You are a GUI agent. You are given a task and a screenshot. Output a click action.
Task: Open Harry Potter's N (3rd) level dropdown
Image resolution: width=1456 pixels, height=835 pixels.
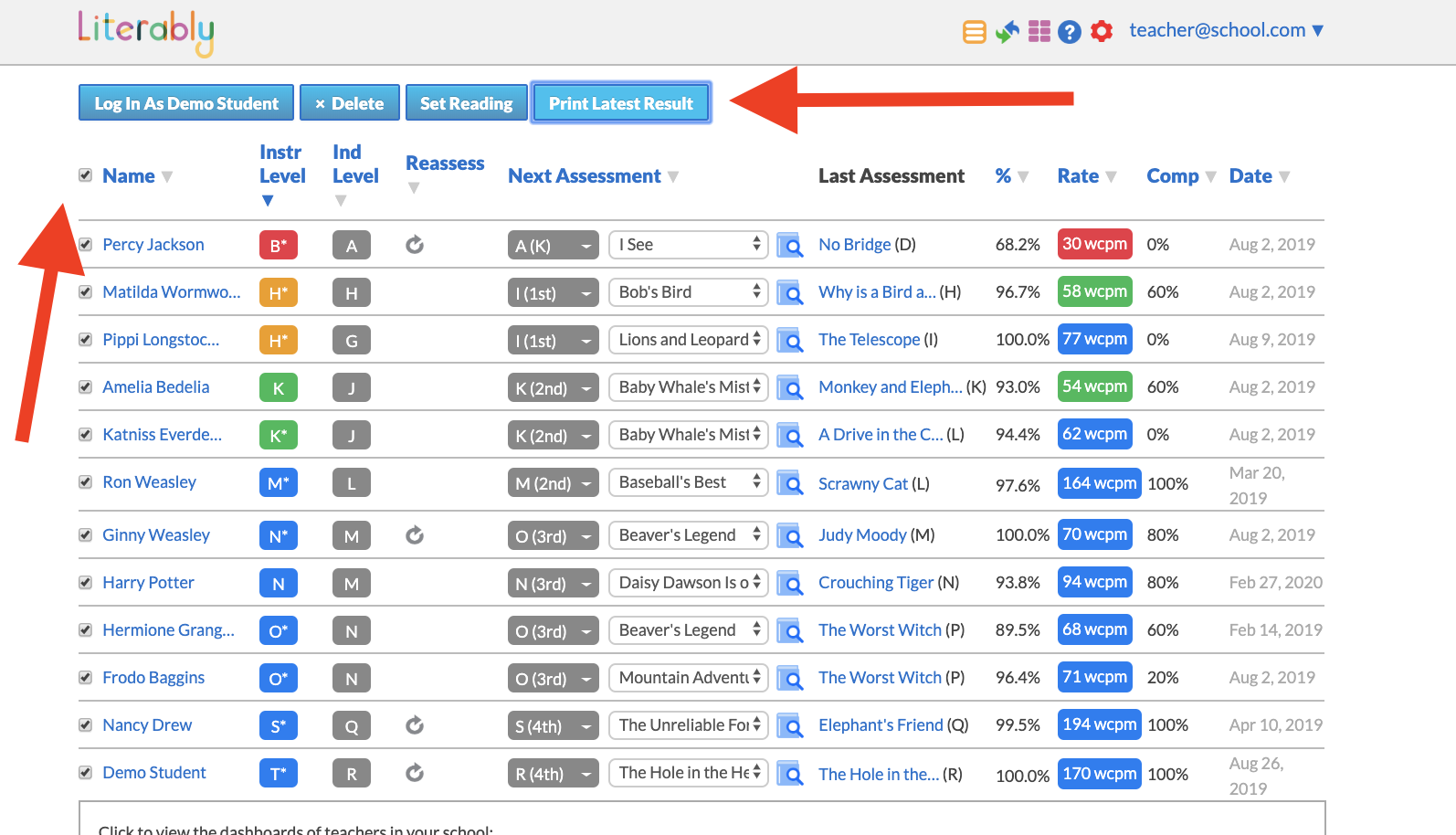pyautogui.click(x=554, y=583)
